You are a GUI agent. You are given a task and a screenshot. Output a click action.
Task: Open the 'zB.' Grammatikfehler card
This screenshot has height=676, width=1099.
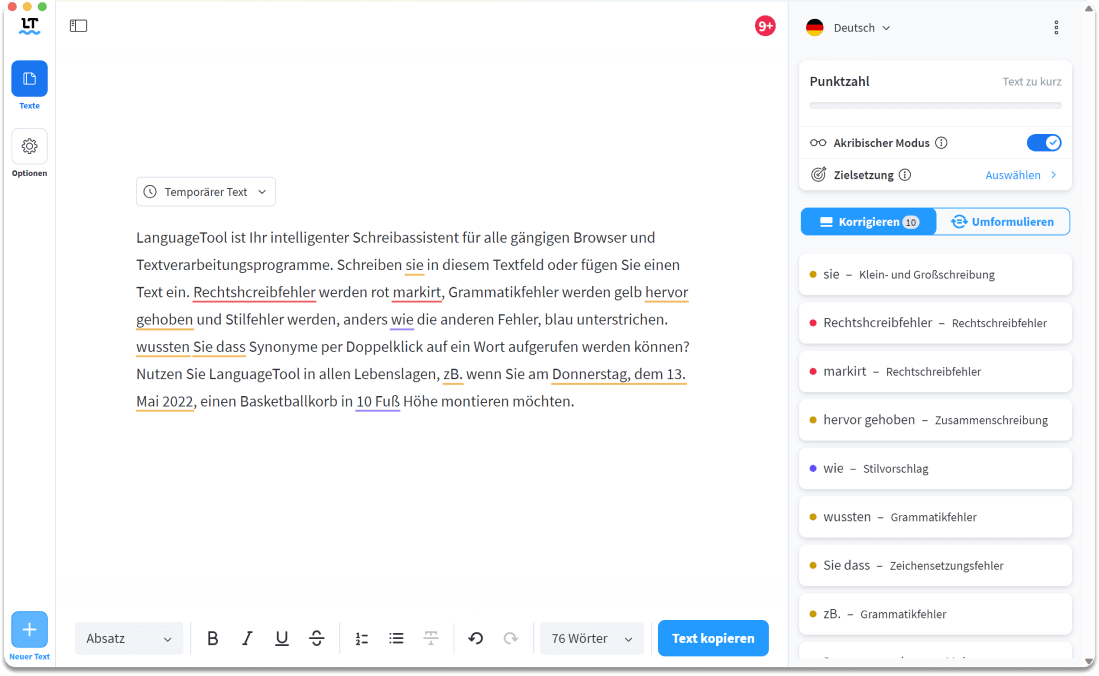click(x=935, y=614)
